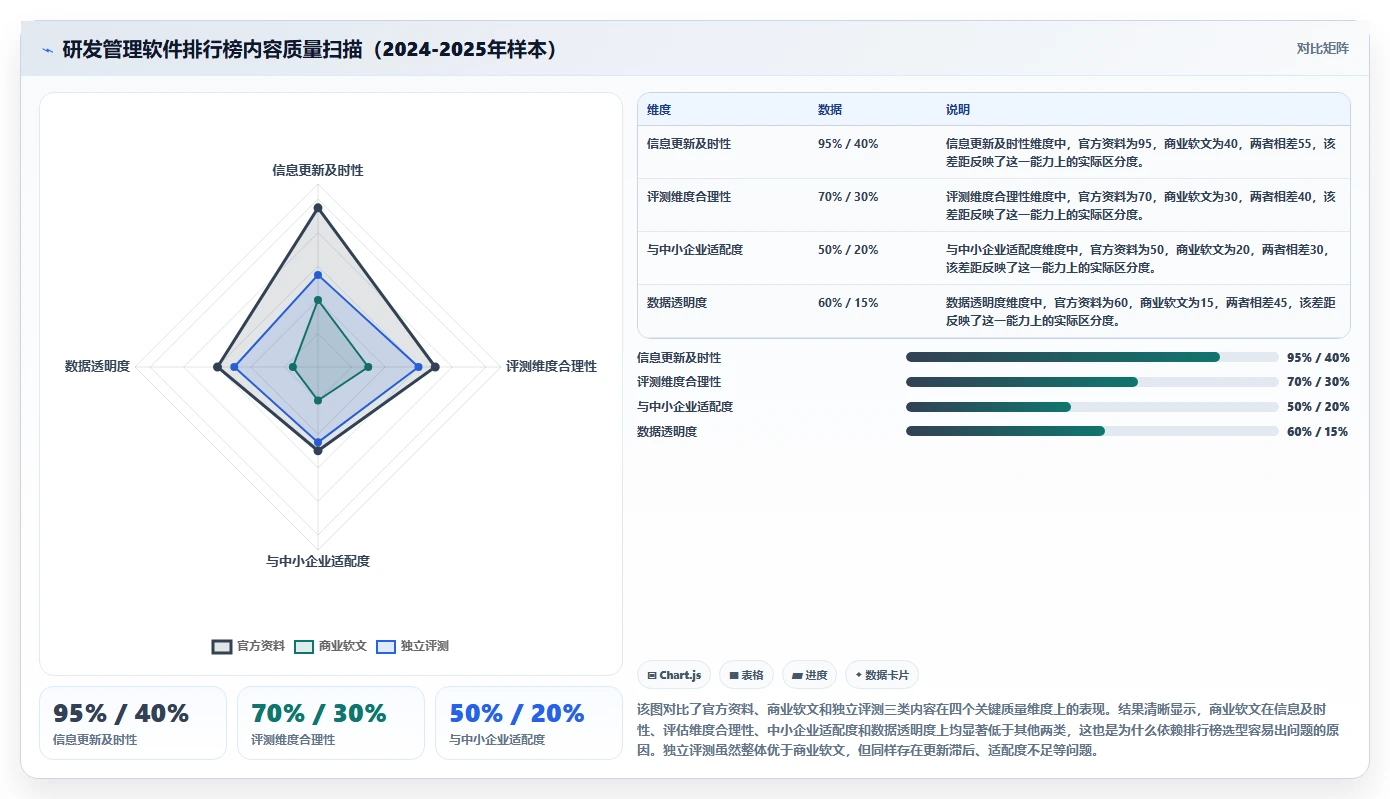Click the 对比矩阵 label in the header
The width and height of the screenshot is (1390, 799).
click(1322, 48)
